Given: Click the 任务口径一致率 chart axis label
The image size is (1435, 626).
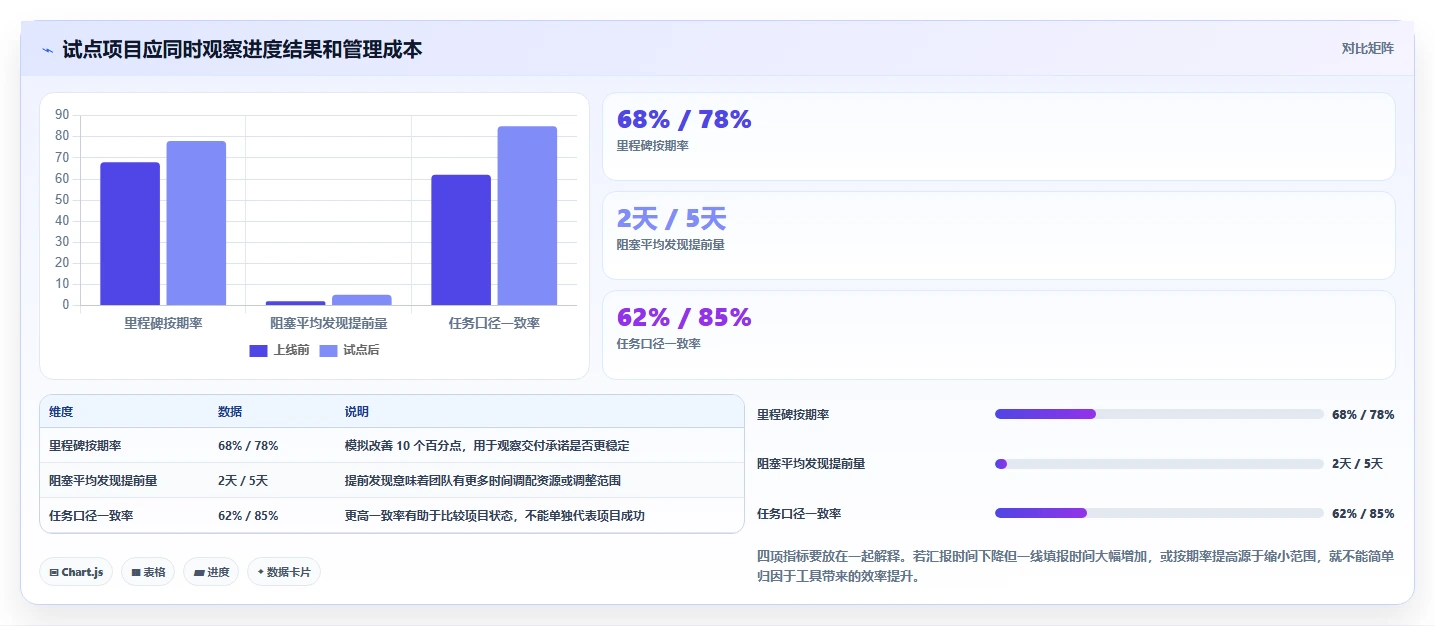Looking at the screenshot, I should tap(494, 323).
